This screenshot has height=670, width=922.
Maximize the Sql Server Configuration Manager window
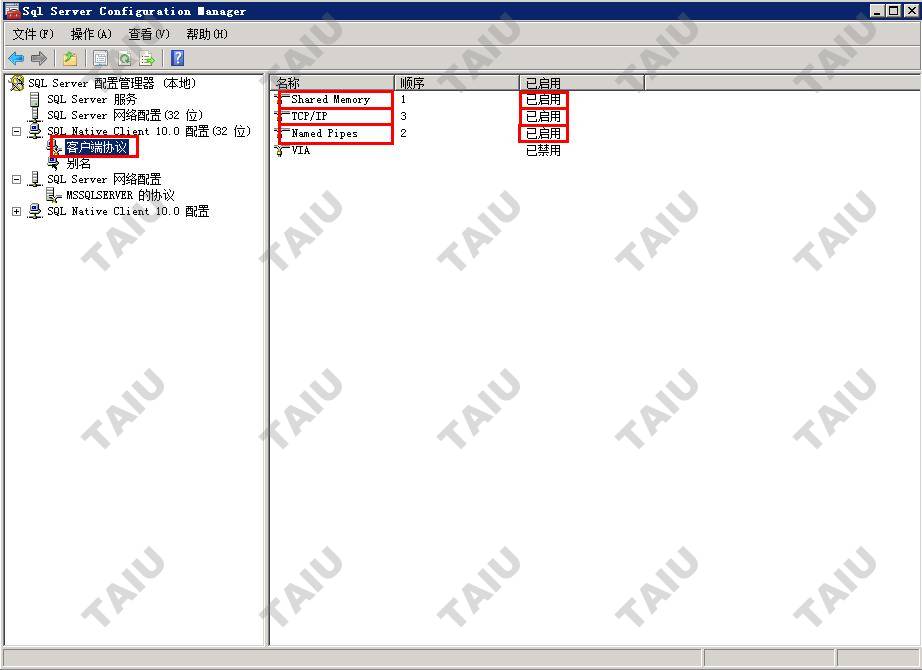point(893,11)
